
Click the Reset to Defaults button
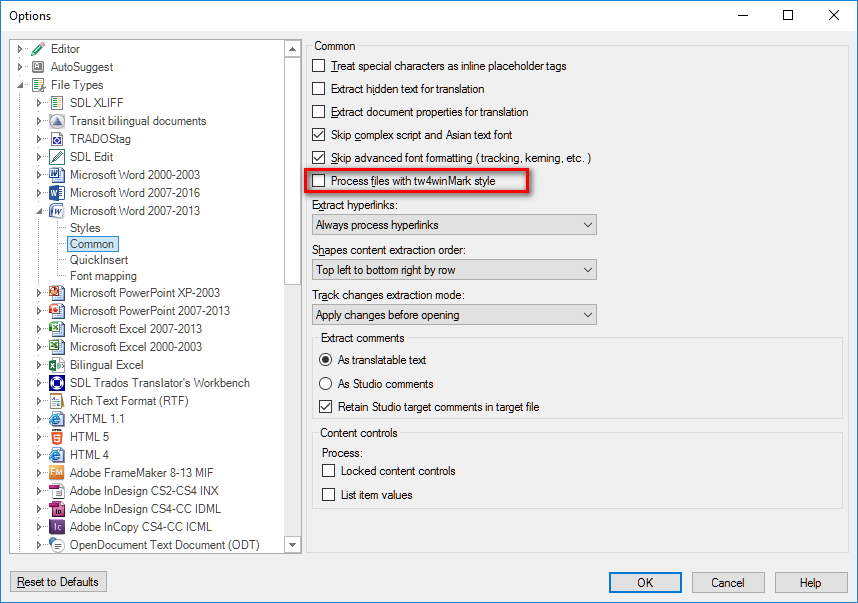point(58,582)
